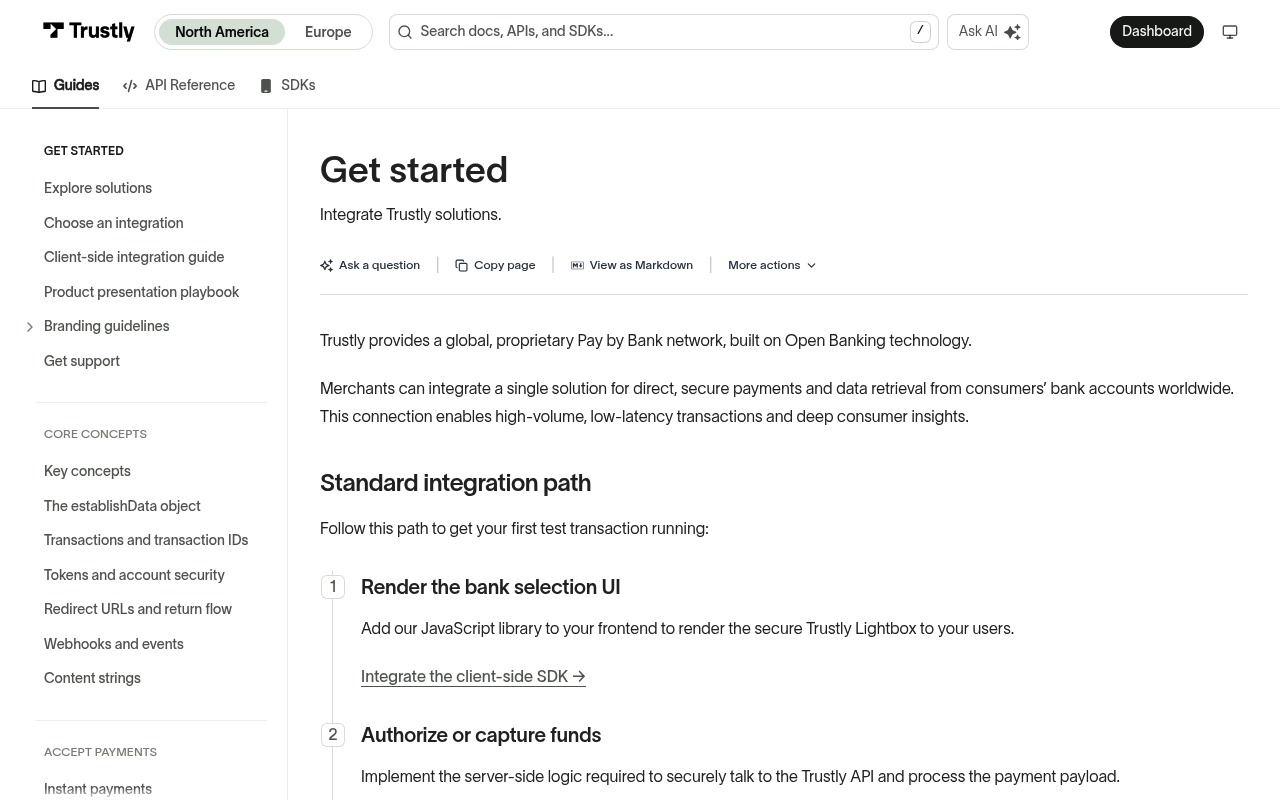Click the monitor theme icon
Viewport: 1280px width, 800px height.
point(1230,33)
